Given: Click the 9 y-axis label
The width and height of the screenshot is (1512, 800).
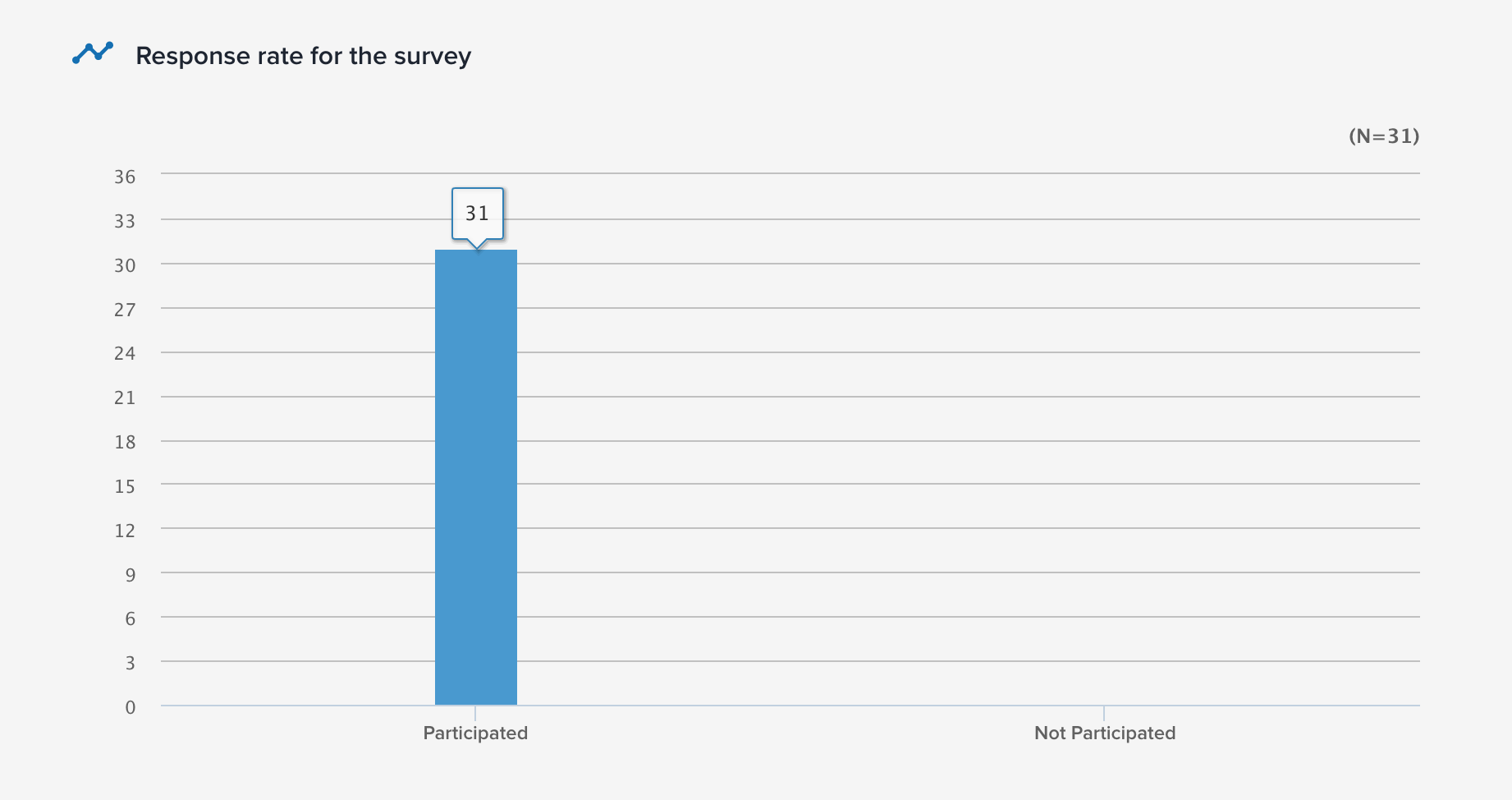Looking at the screenshot, I should point(130,575).
